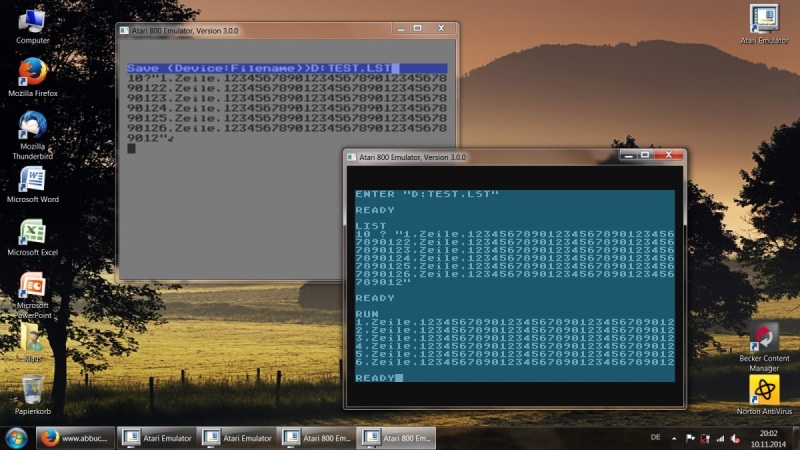800x450 pixels.
Task: Open Action Center flag icon in tray
Action: (x=690, y=438)
